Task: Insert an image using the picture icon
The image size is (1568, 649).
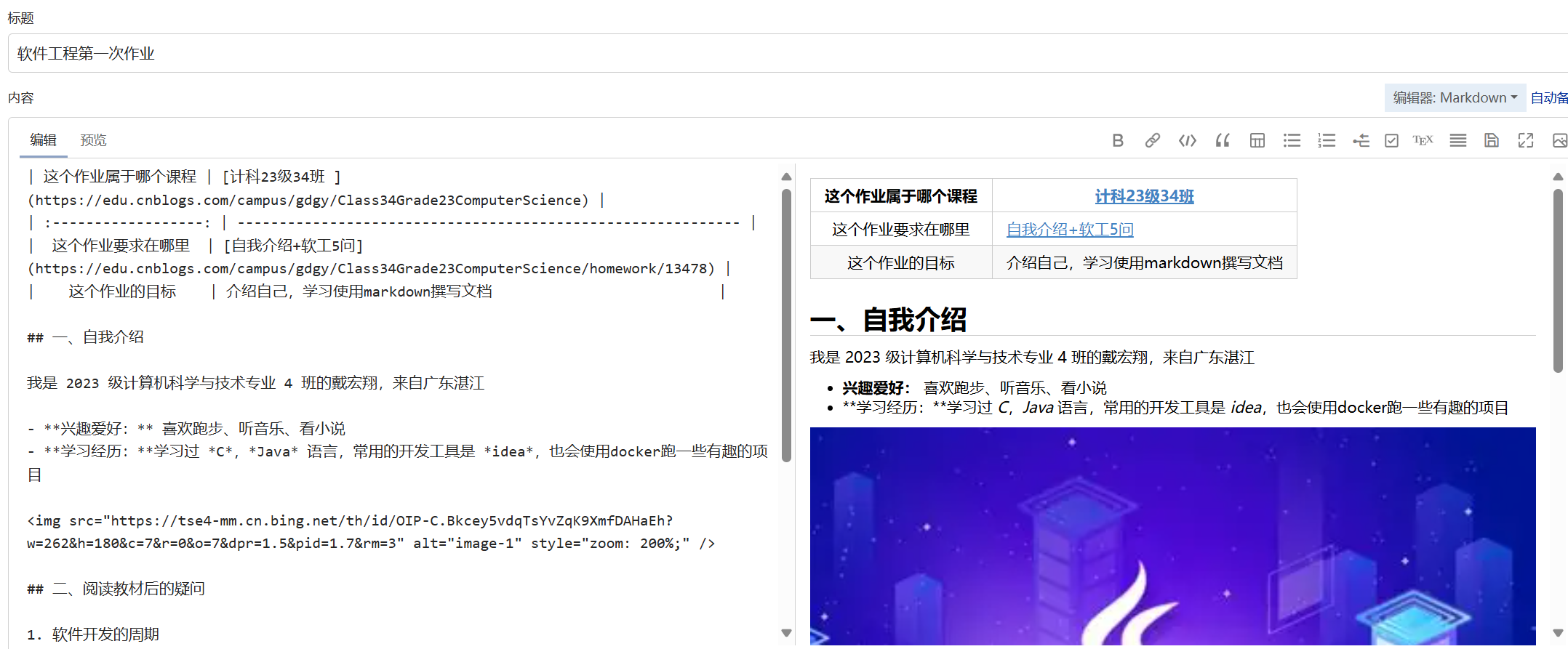Action: (1559, 140)
